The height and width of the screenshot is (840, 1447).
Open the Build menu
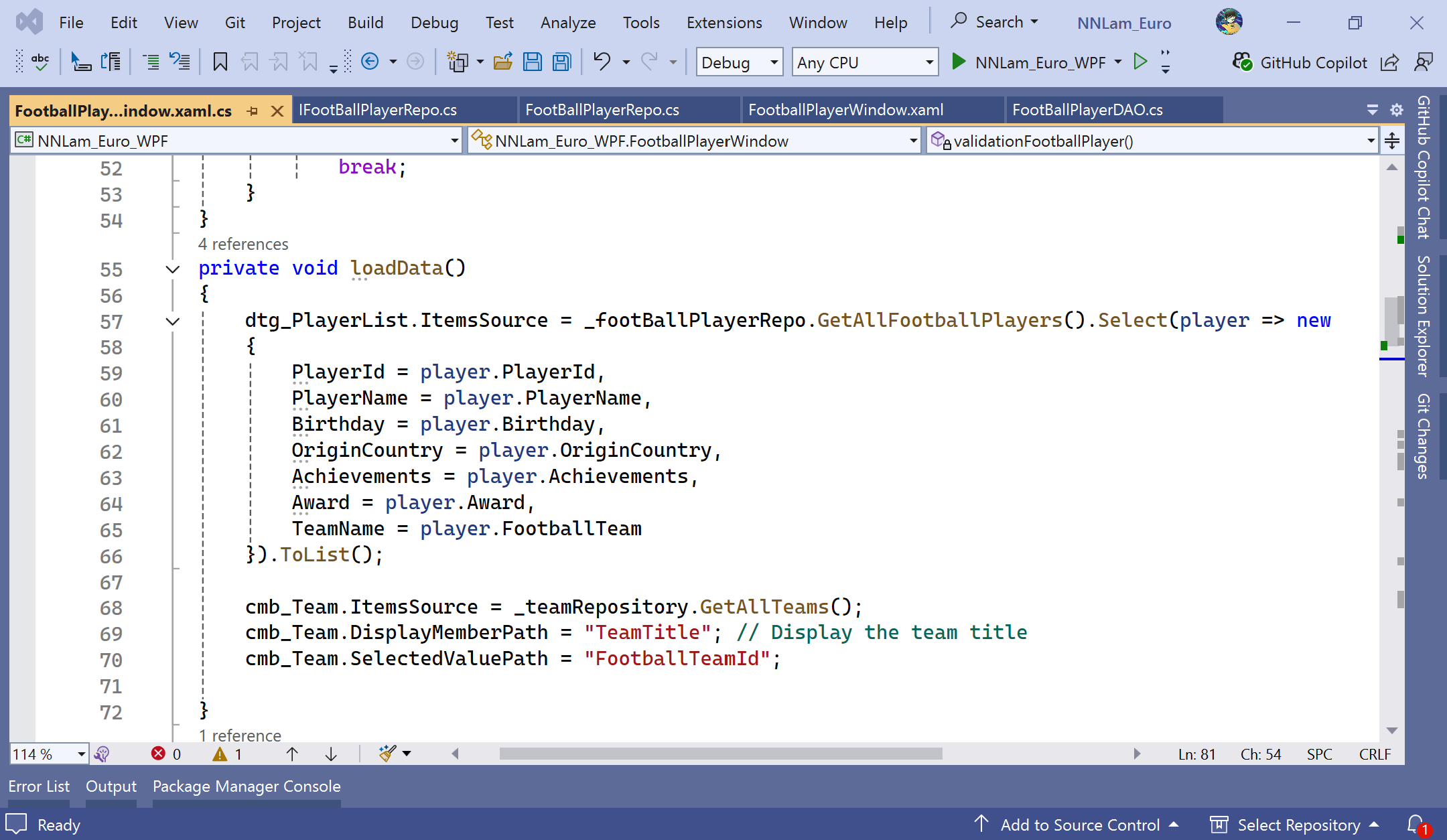point(365,22)
